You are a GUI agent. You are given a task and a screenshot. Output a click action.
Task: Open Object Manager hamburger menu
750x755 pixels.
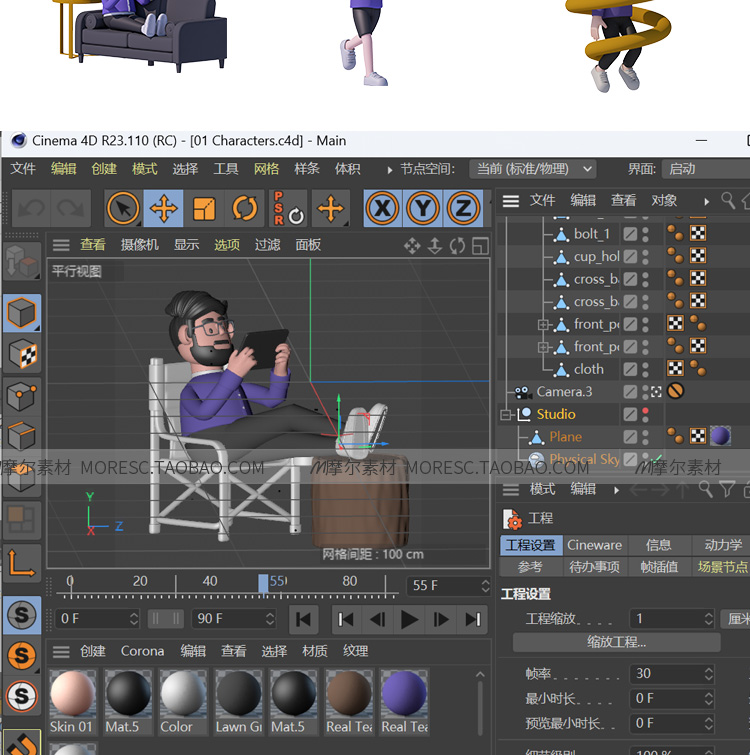click(511, 201)
